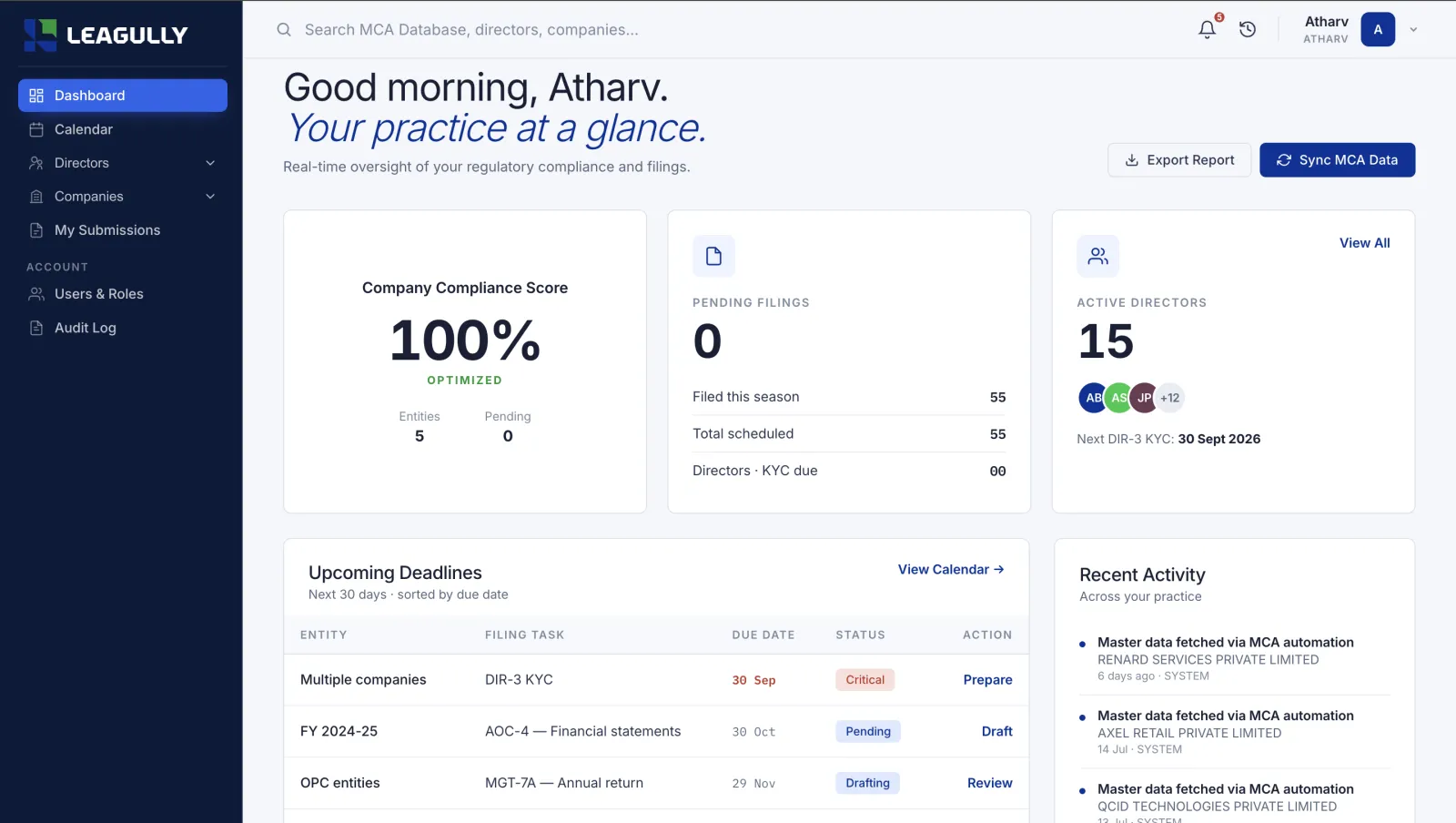Click the Active Directors people icon

point(1097,256)
